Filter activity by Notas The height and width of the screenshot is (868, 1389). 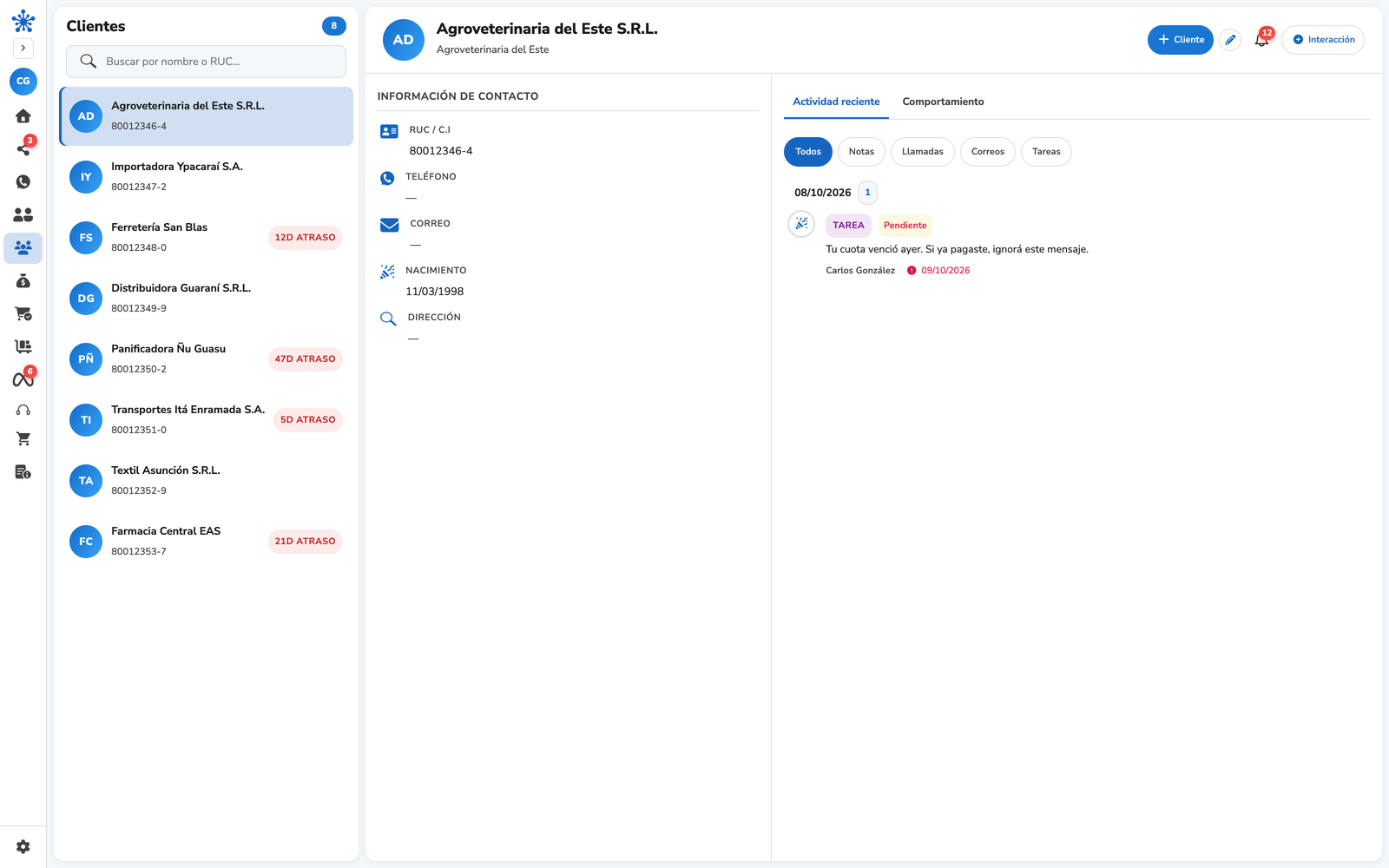click(861, 152)
